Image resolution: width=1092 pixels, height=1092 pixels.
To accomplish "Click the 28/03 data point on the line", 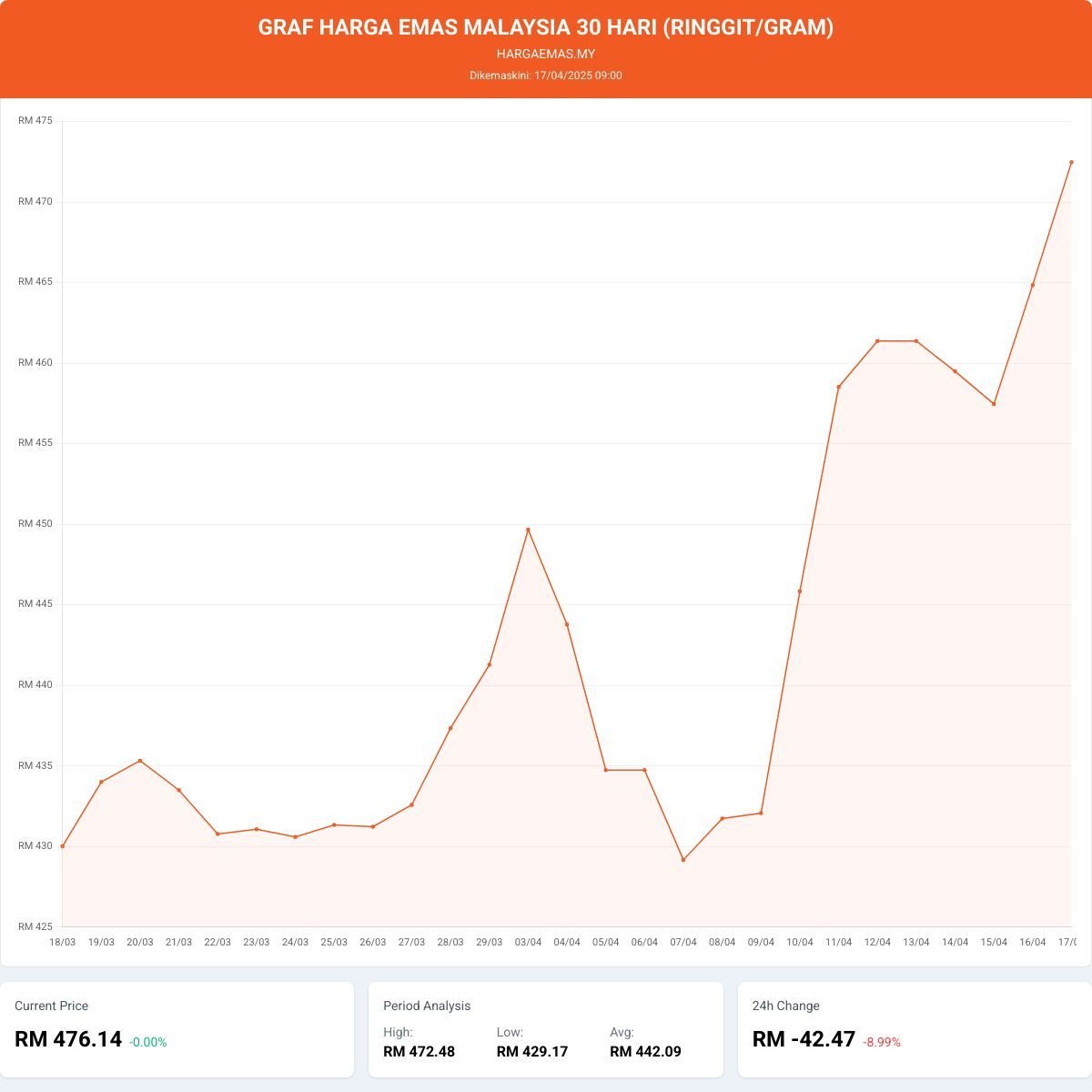I will 450,728.
